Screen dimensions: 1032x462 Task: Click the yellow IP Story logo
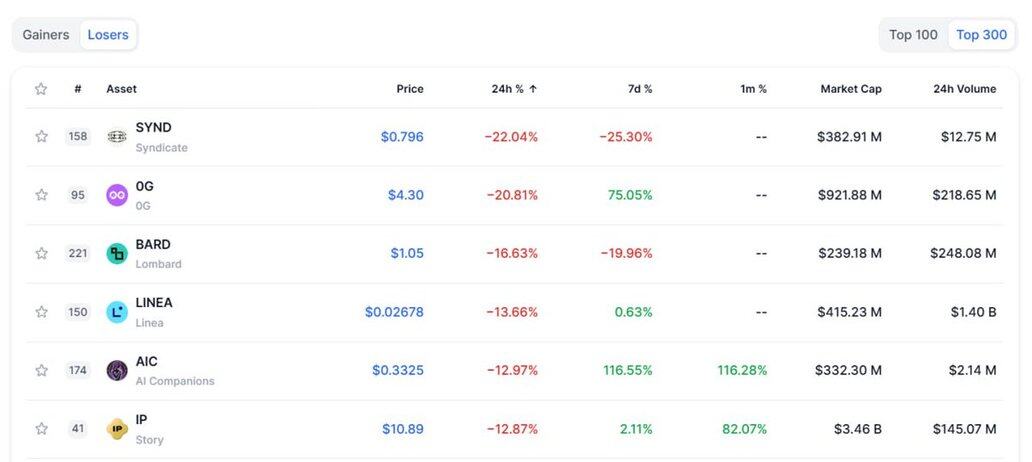(x=117, y=428)
